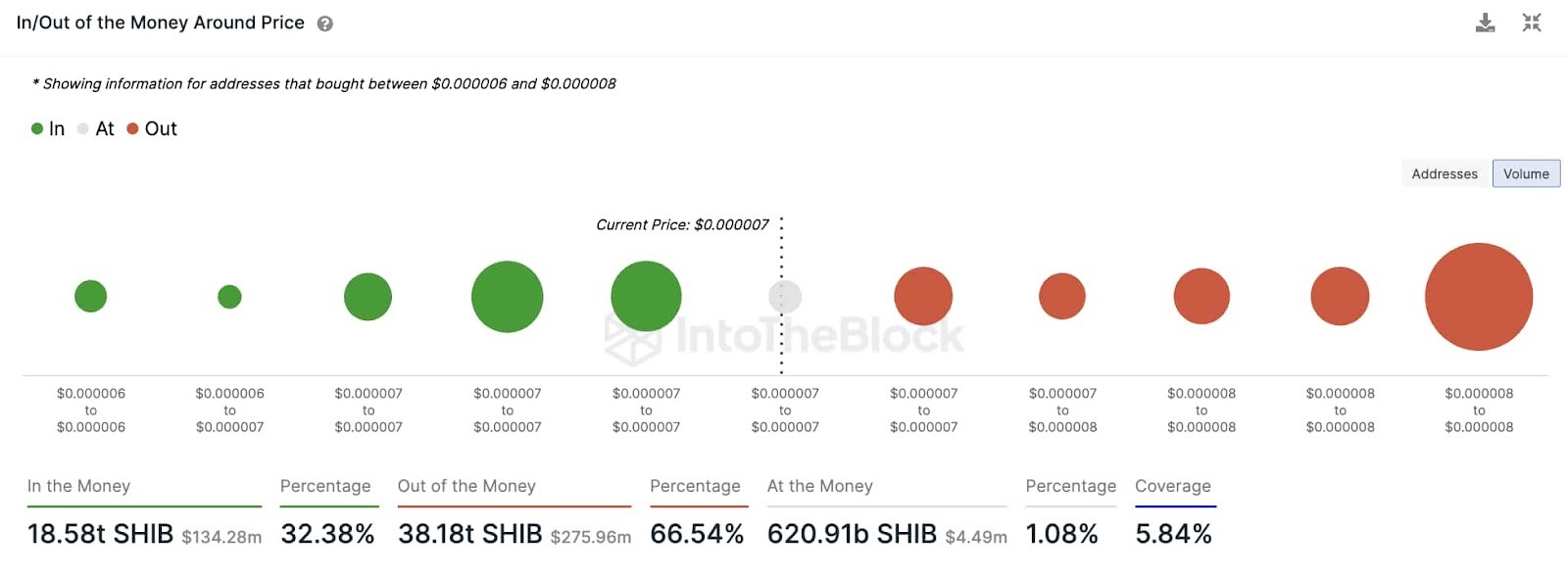The image size is (1568, 580).
Task: Click the At the Money heading
Action: tap(819, 486)
